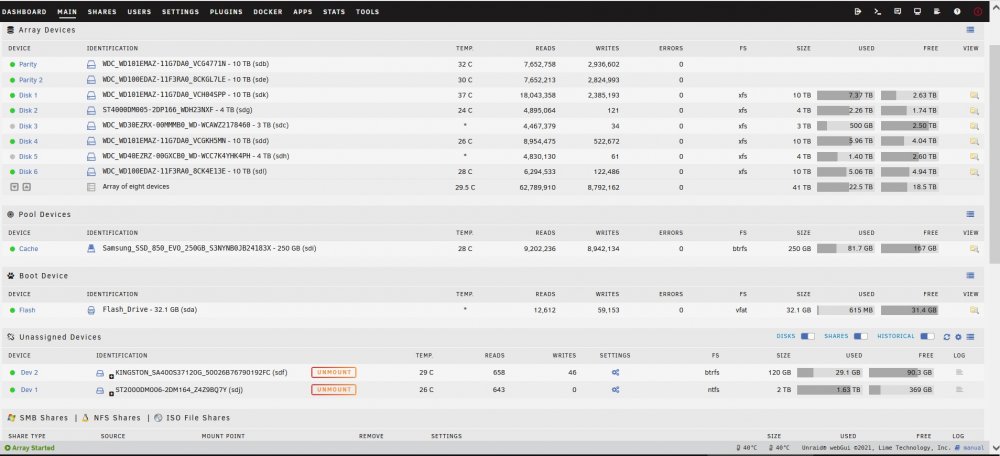Browse the Flash boot device view icon
This screenshot has width=1000, height=456.
click(x=974, y=310)
